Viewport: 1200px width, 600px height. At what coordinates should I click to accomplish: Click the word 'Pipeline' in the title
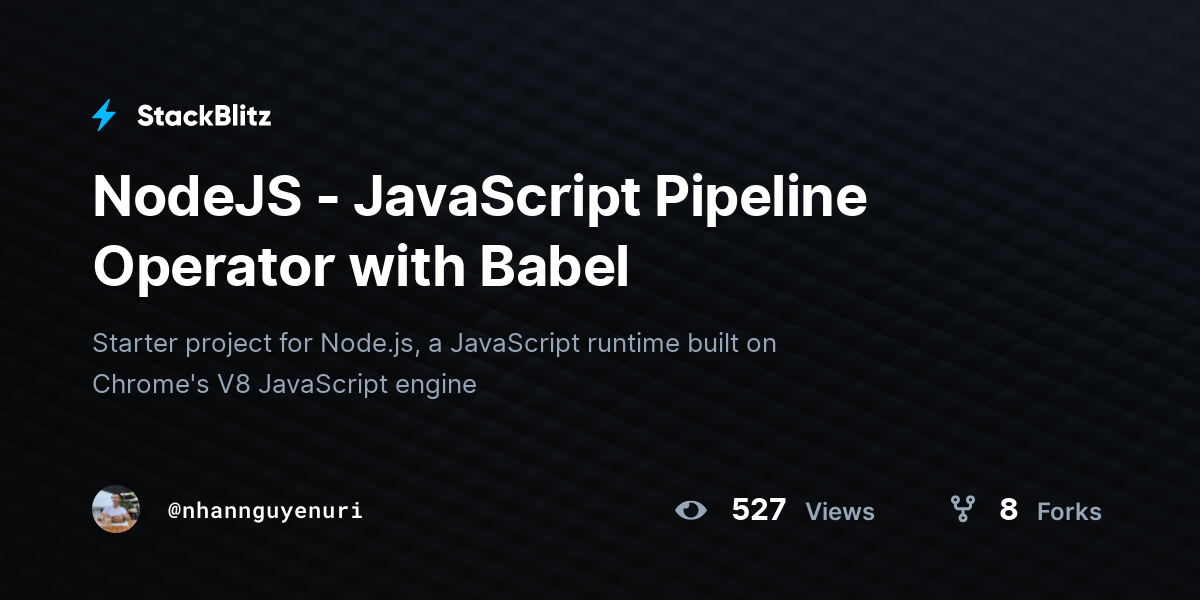pos(761,197)
